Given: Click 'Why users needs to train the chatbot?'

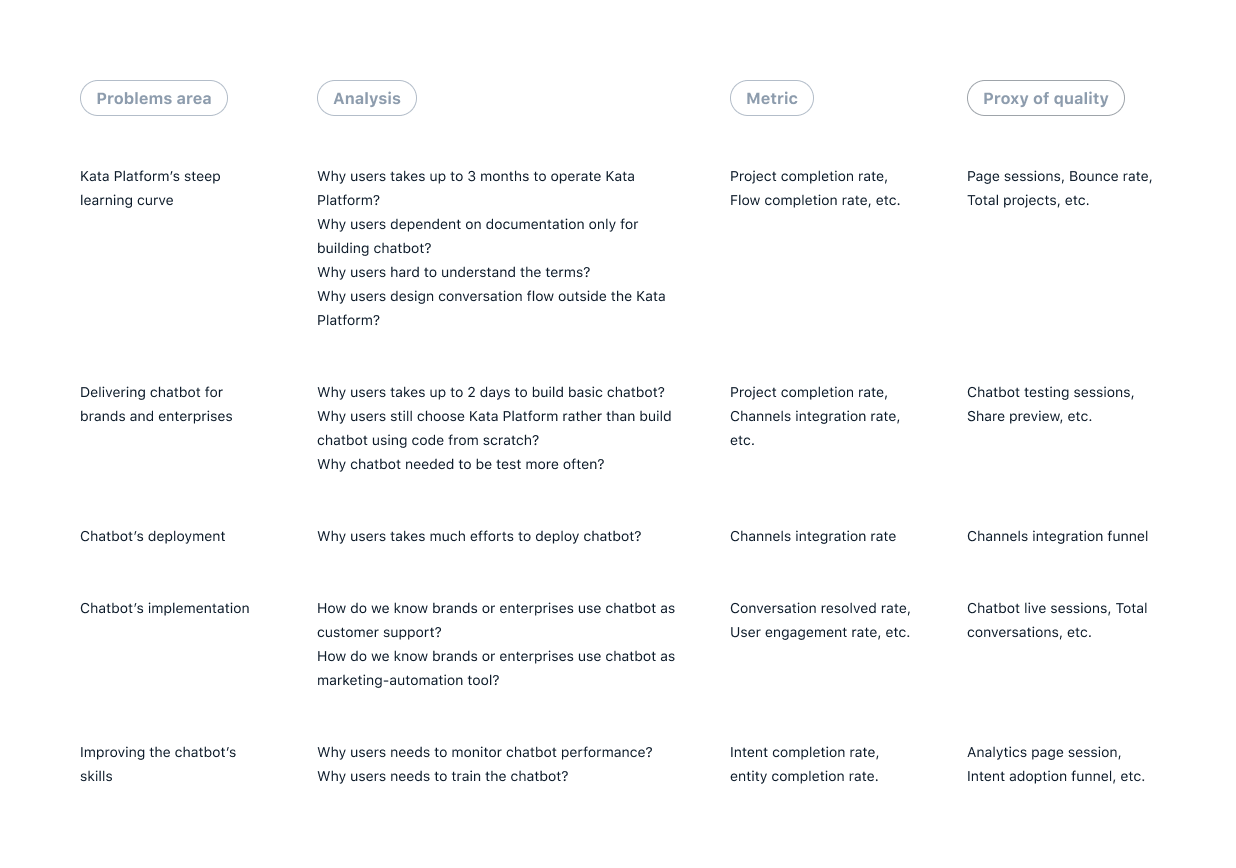Looking at the screenshot, I should coord(443,776).
